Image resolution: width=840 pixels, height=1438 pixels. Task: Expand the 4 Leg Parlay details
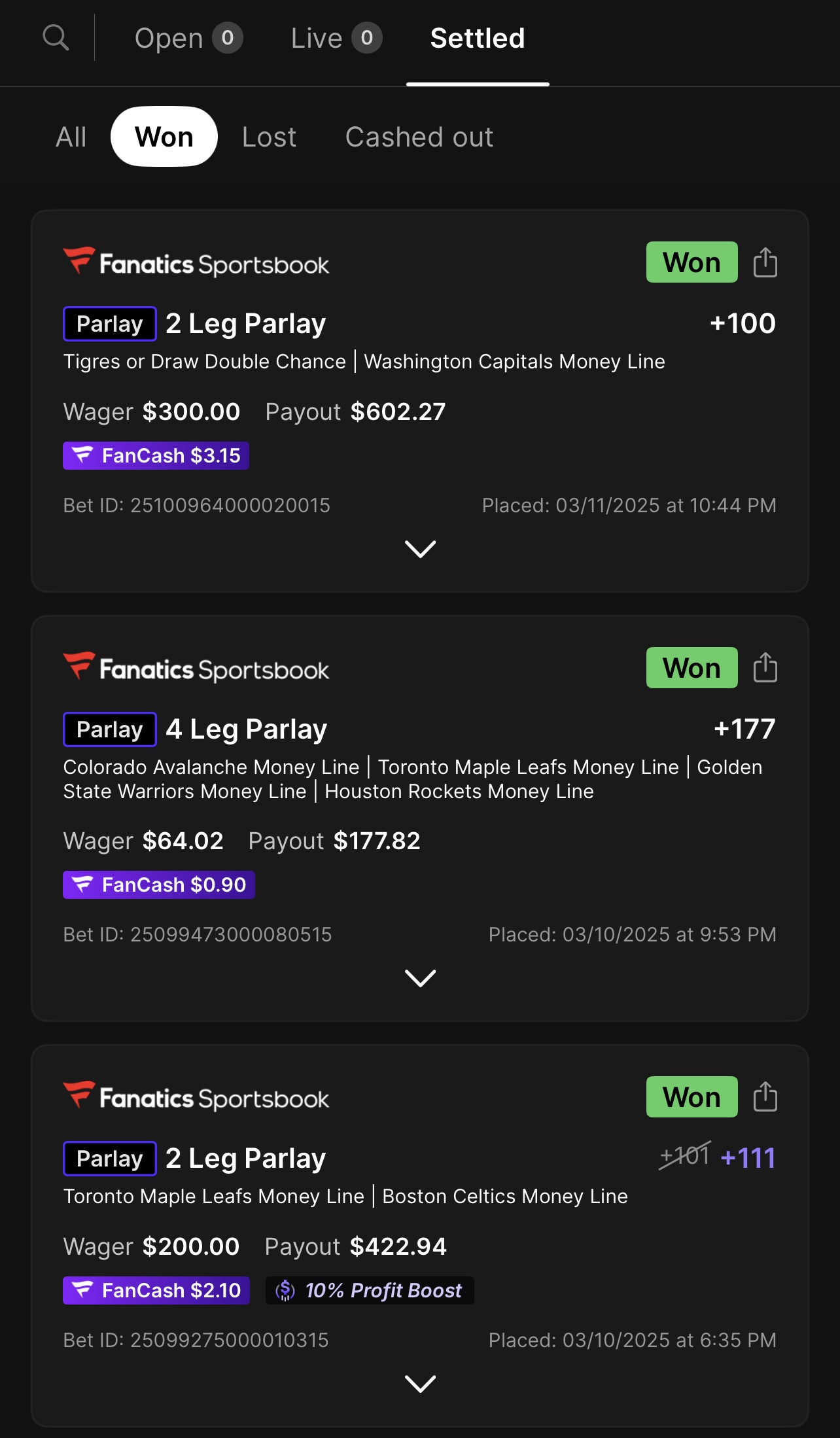point(420,978)
